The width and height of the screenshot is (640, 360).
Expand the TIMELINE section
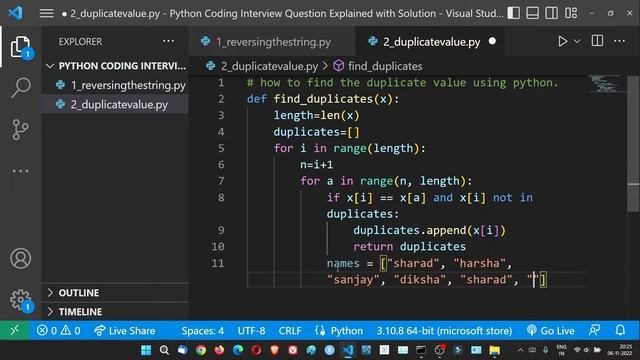[115, 311]
